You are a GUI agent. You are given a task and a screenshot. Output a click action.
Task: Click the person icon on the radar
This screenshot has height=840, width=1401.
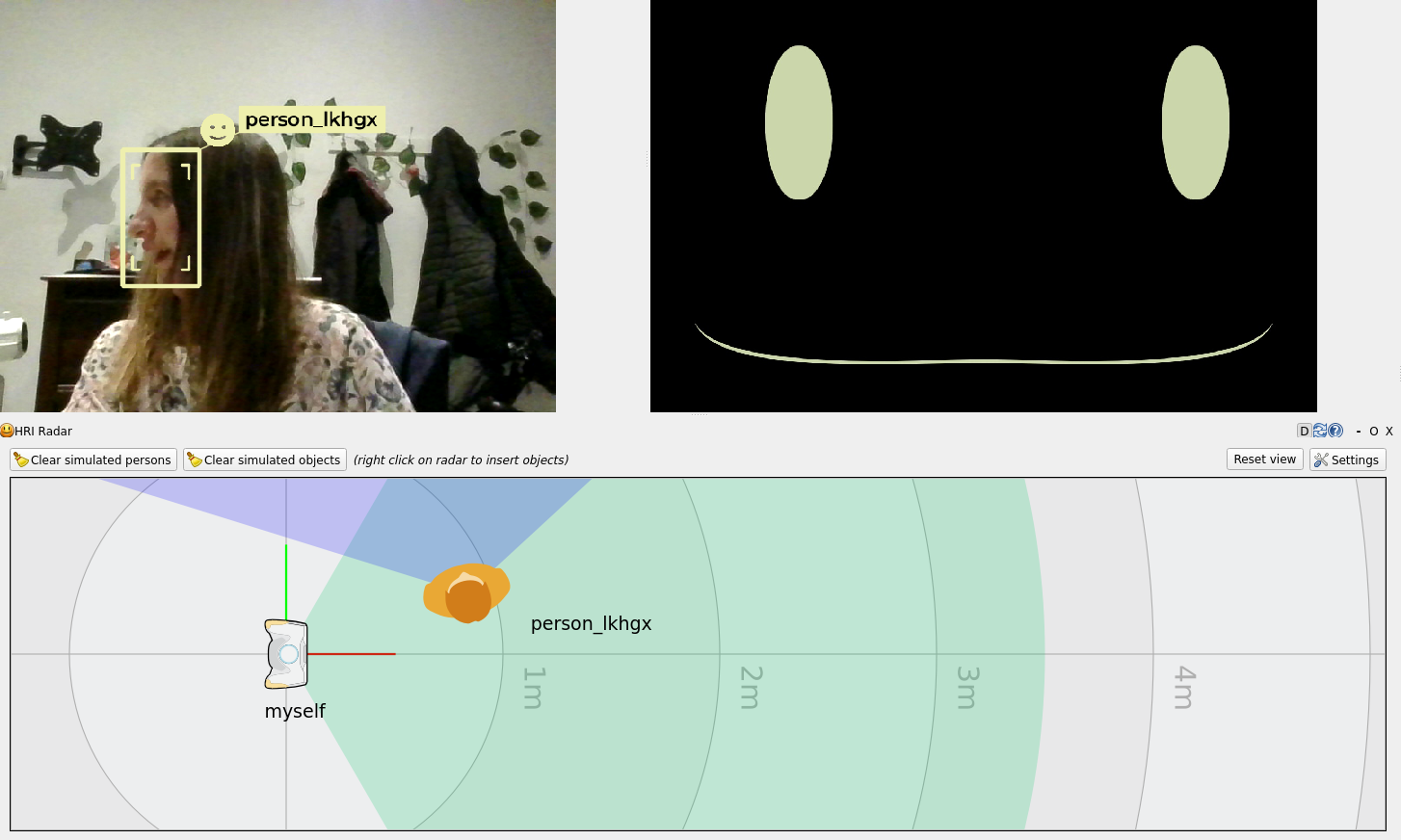pyautogui.click(x=467, y=593)
